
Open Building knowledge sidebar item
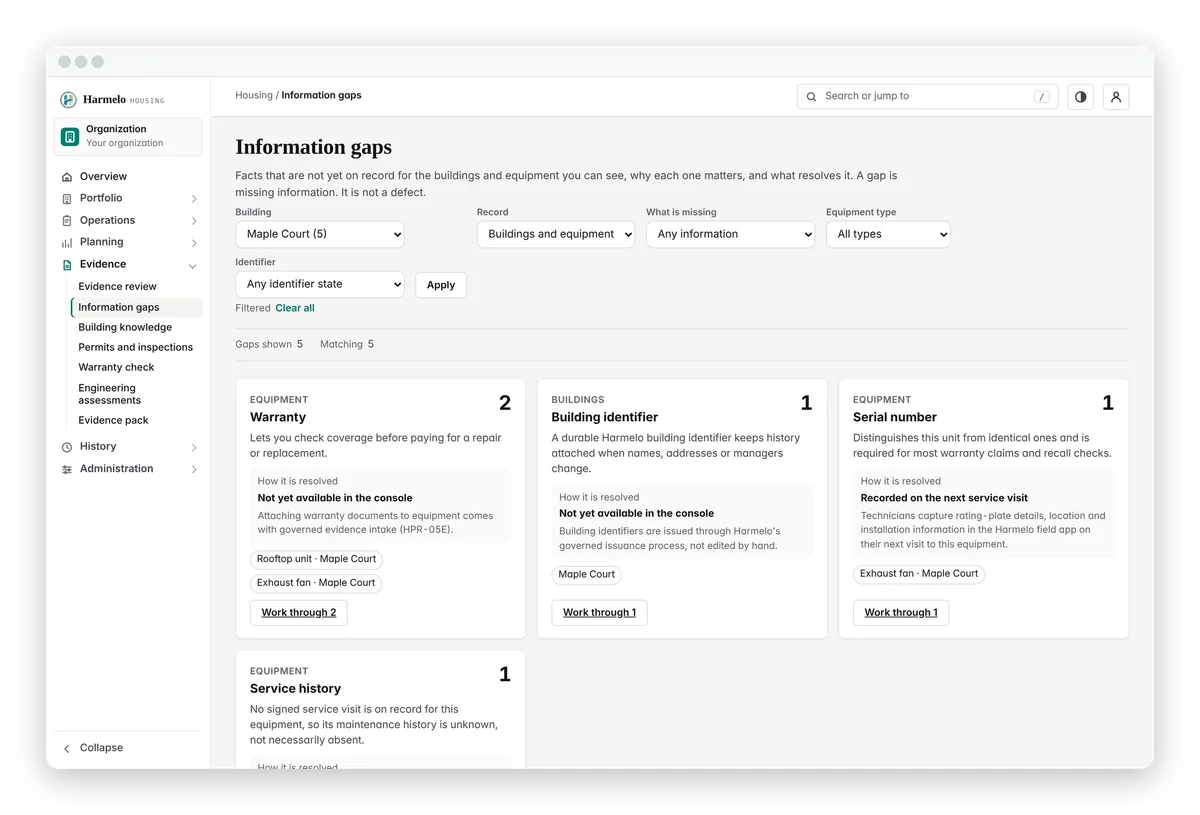[x=125, y=327]
